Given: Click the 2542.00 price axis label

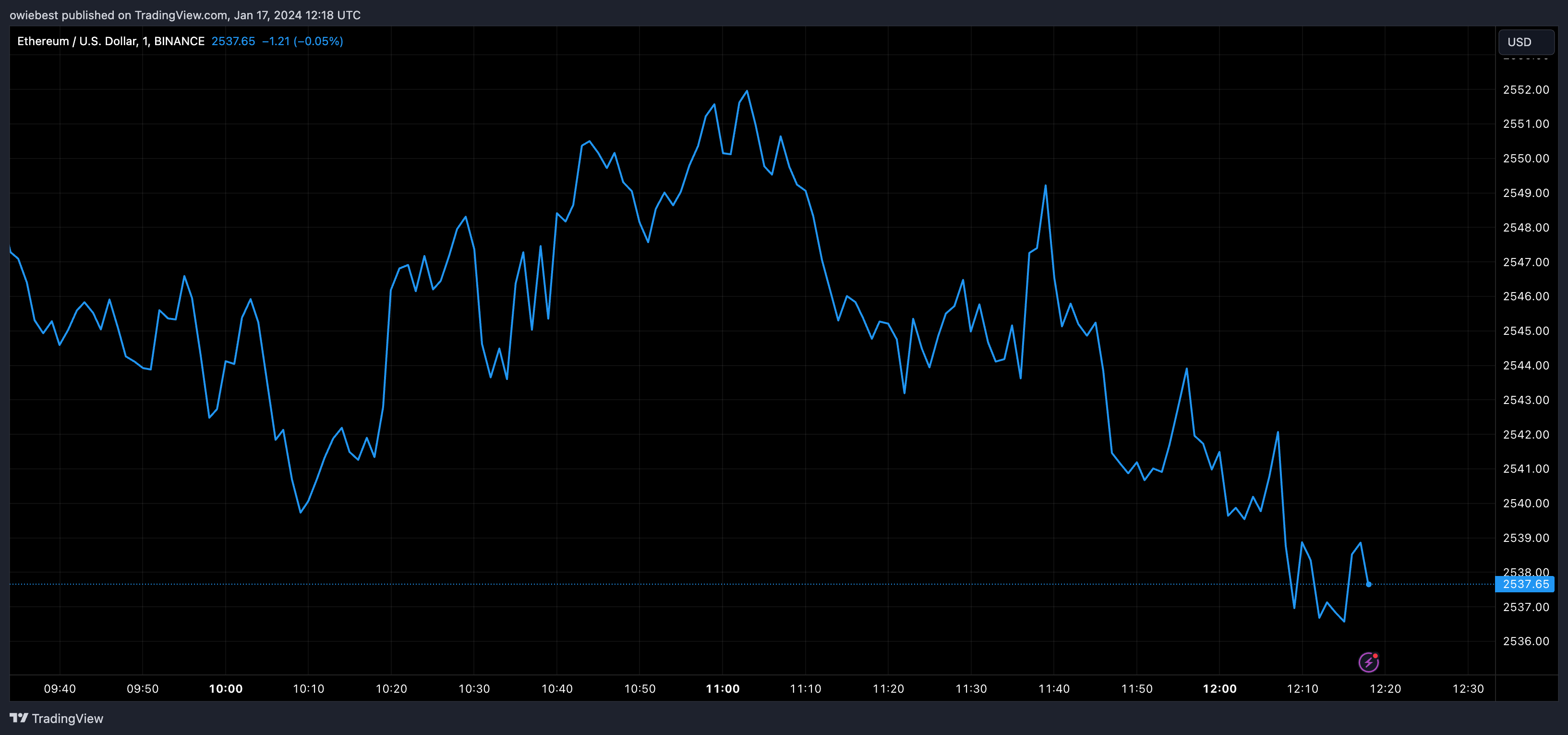Looking at the screenshot, I should coord(1526,434).
